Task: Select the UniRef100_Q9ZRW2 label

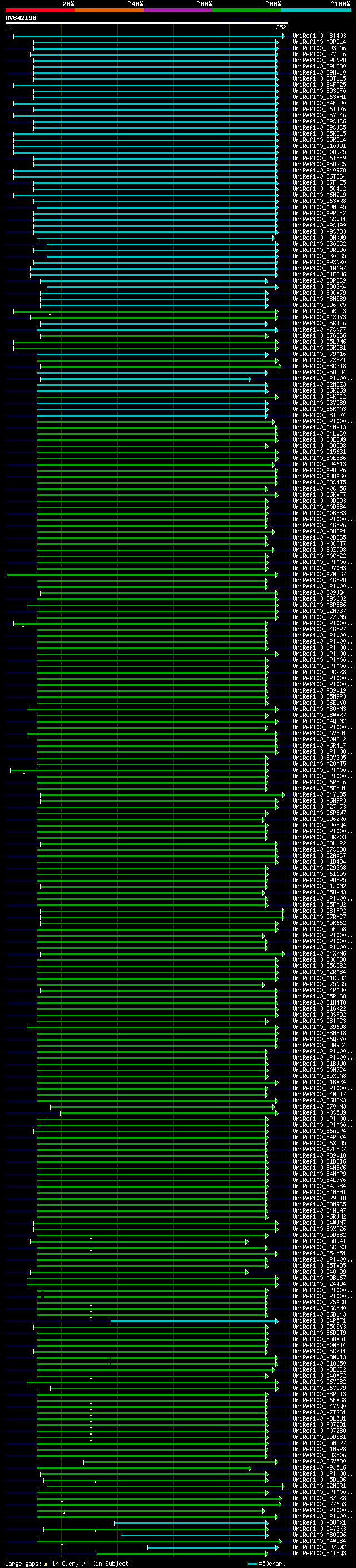Action: (319, 1547)
